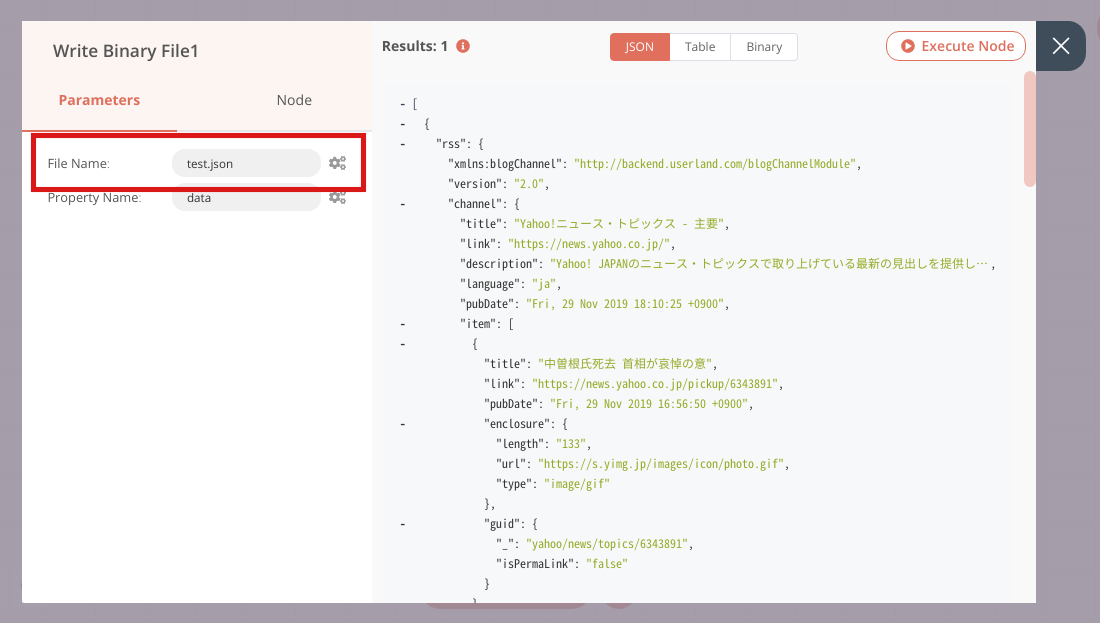Collapse the enclosure object in the JSON
The width and height of the screenshot is (1100, 623).
(402, 423)
